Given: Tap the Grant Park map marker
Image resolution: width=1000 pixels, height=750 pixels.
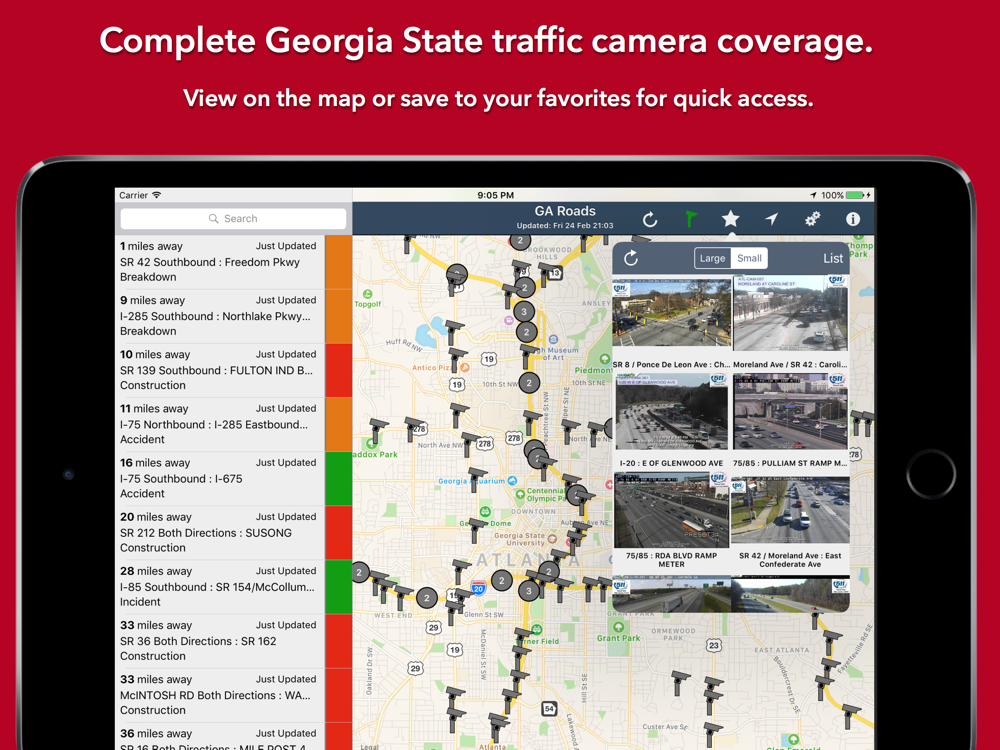Looking at the screenshot, I should [618, 627].
